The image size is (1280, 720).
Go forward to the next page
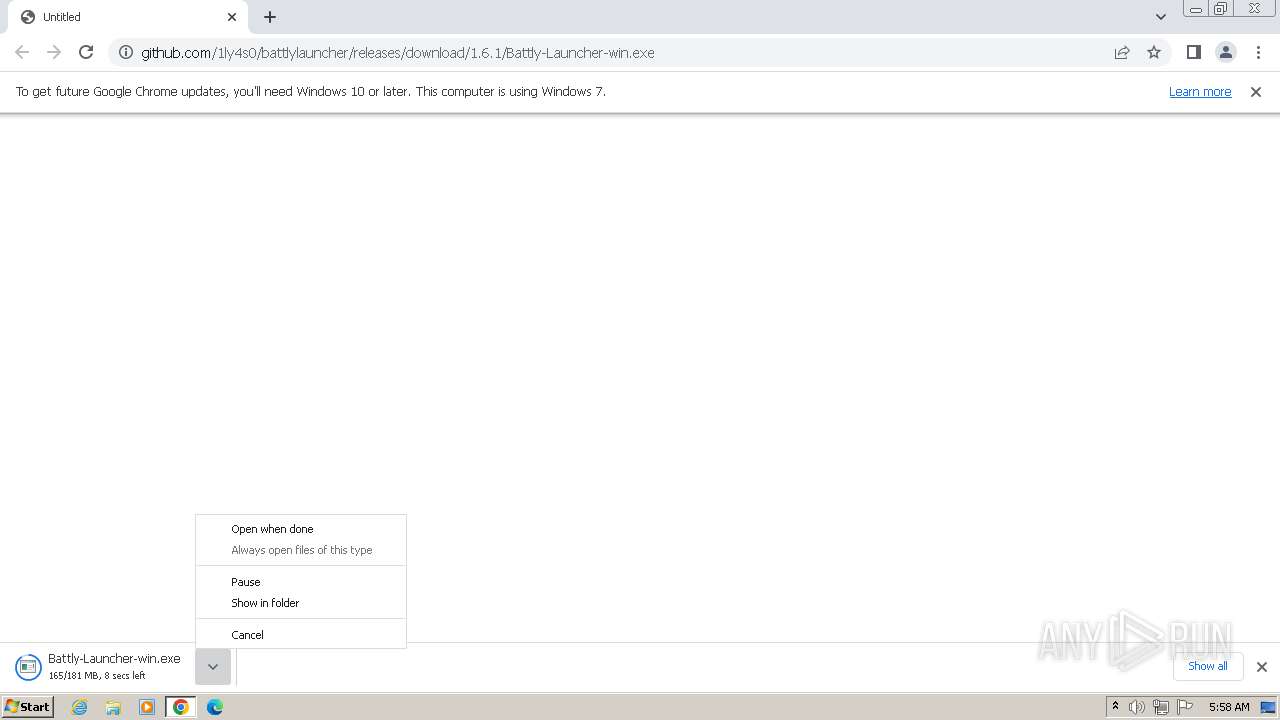point(54,52)
